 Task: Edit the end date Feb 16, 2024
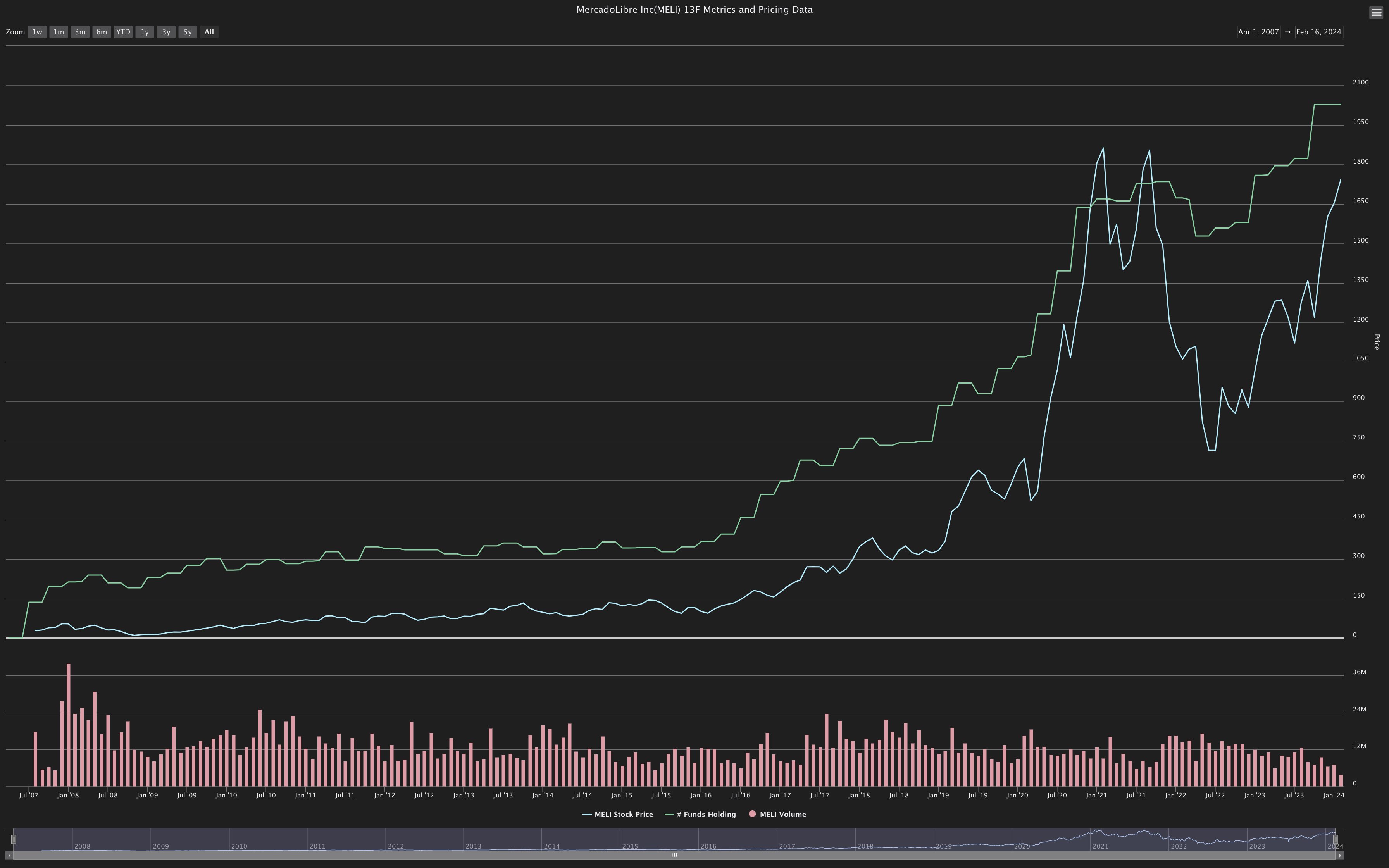[1319, 32]
